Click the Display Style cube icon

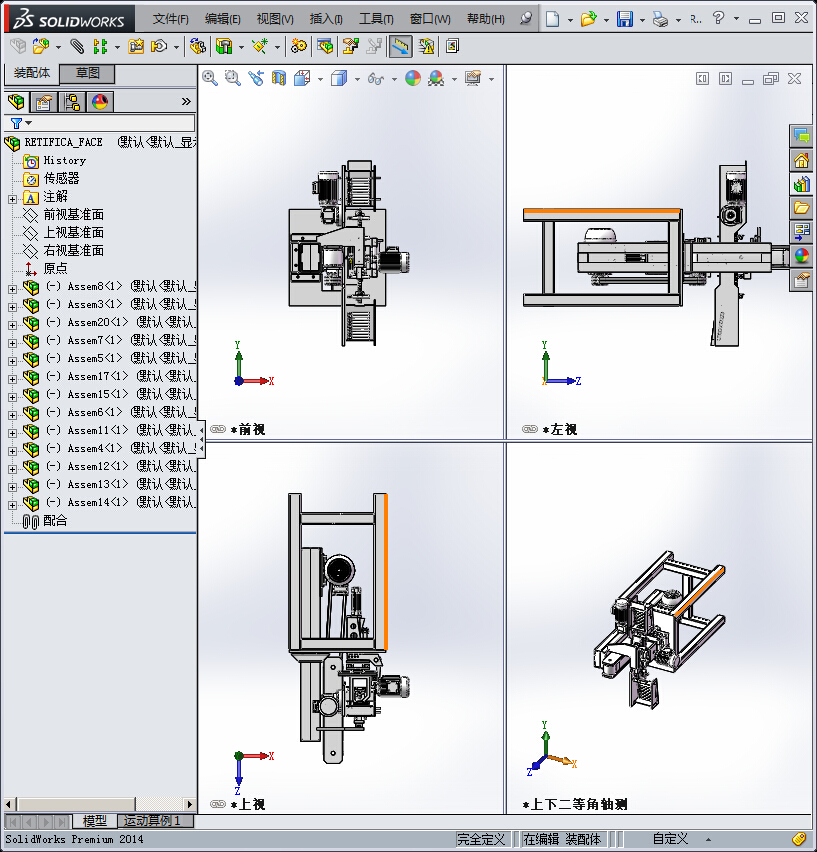tap(339, 78)
